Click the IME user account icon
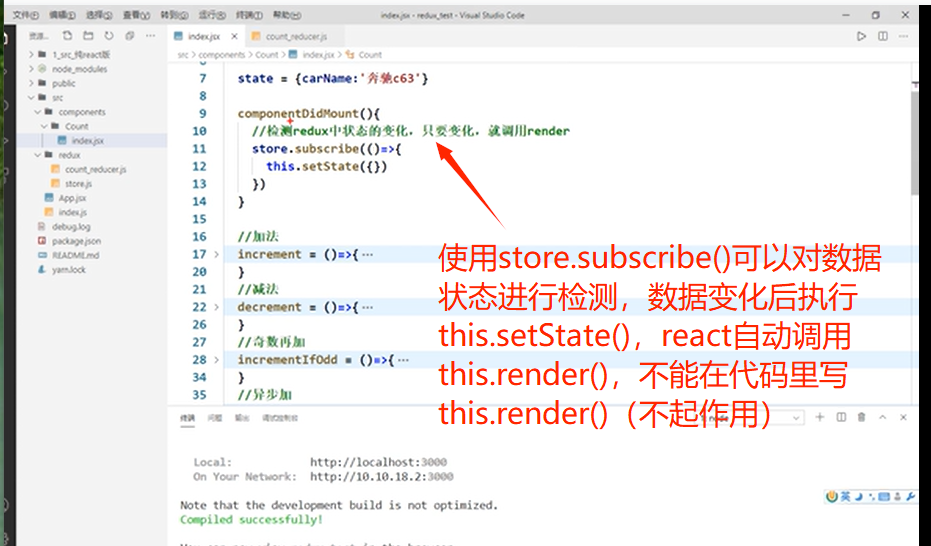Screen dimensions: 931x546 pyautogui.click(x=897, y=497)
